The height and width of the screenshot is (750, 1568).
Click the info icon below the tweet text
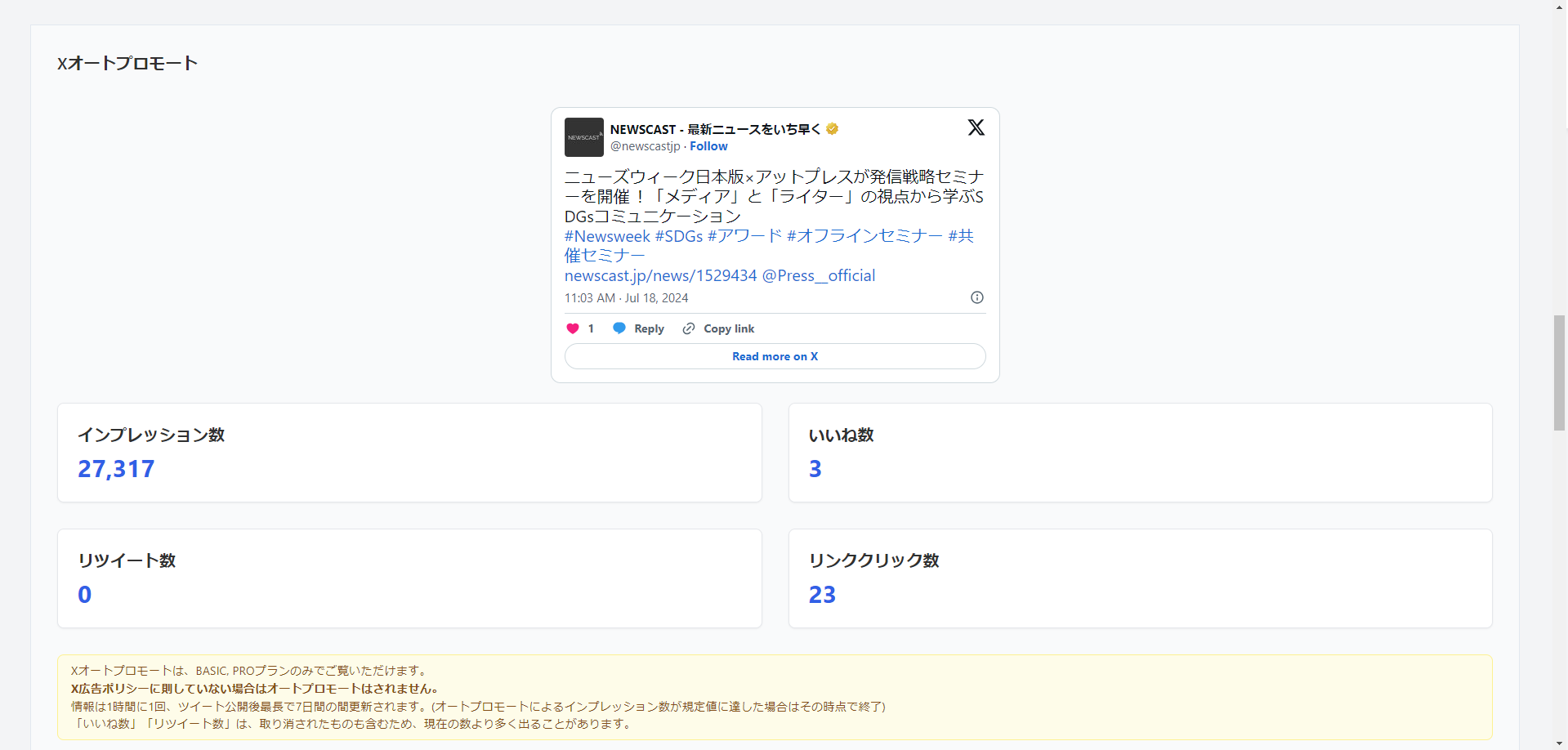976,297
